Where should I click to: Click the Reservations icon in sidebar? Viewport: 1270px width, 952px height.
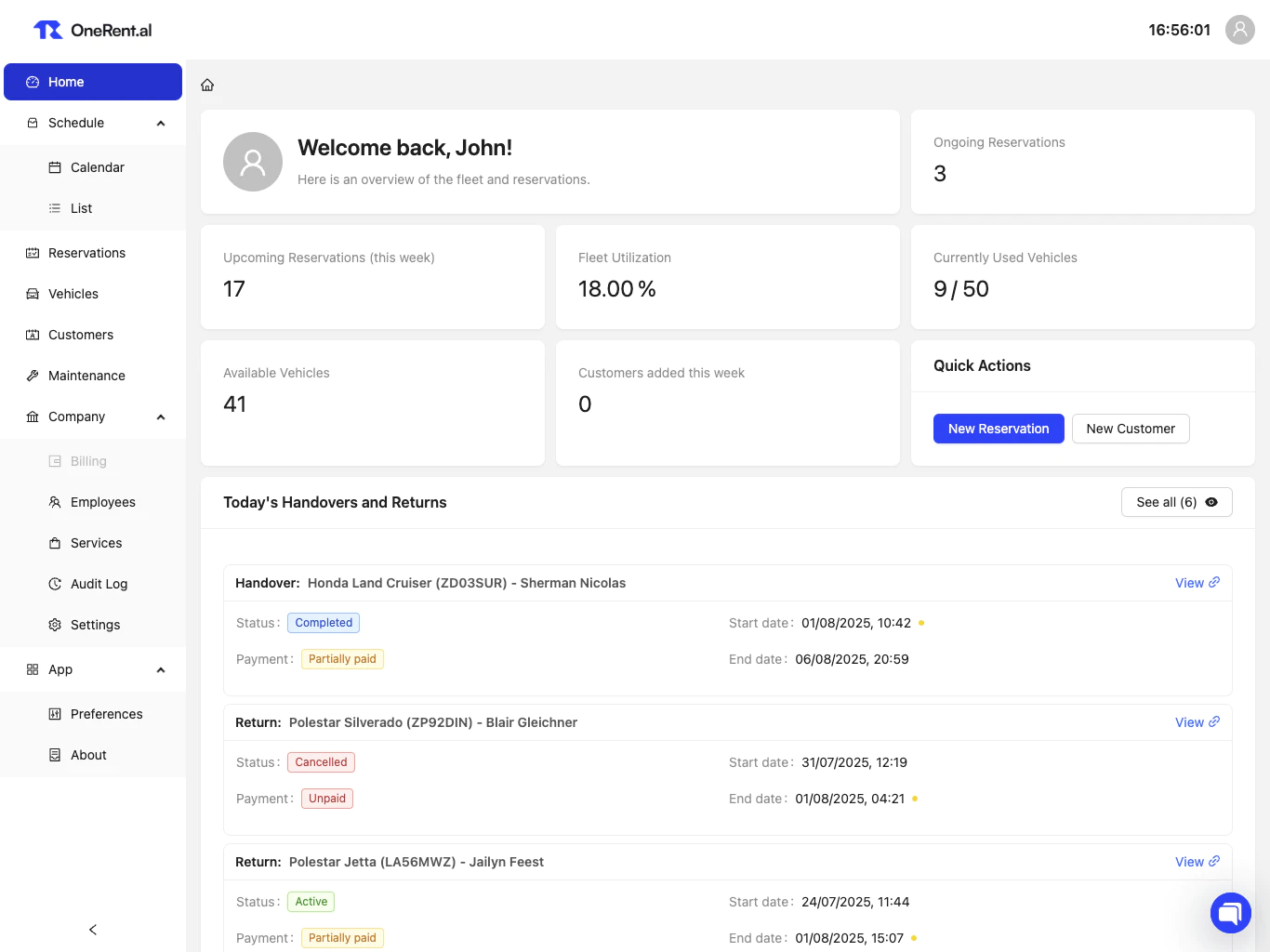tap(33, 253)
